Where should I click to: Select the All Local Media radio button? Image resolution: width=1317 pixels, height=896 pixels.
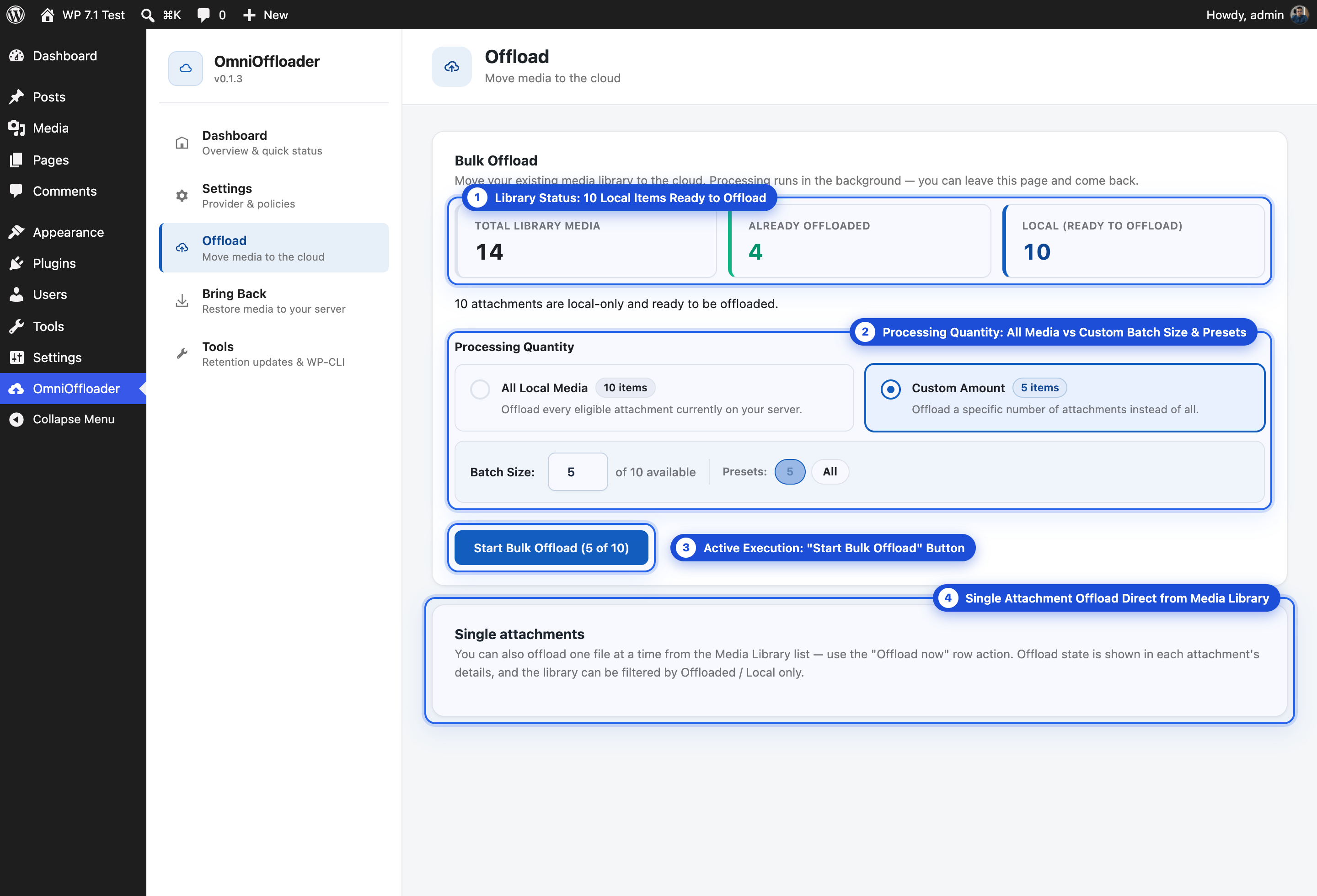[480, 389]
